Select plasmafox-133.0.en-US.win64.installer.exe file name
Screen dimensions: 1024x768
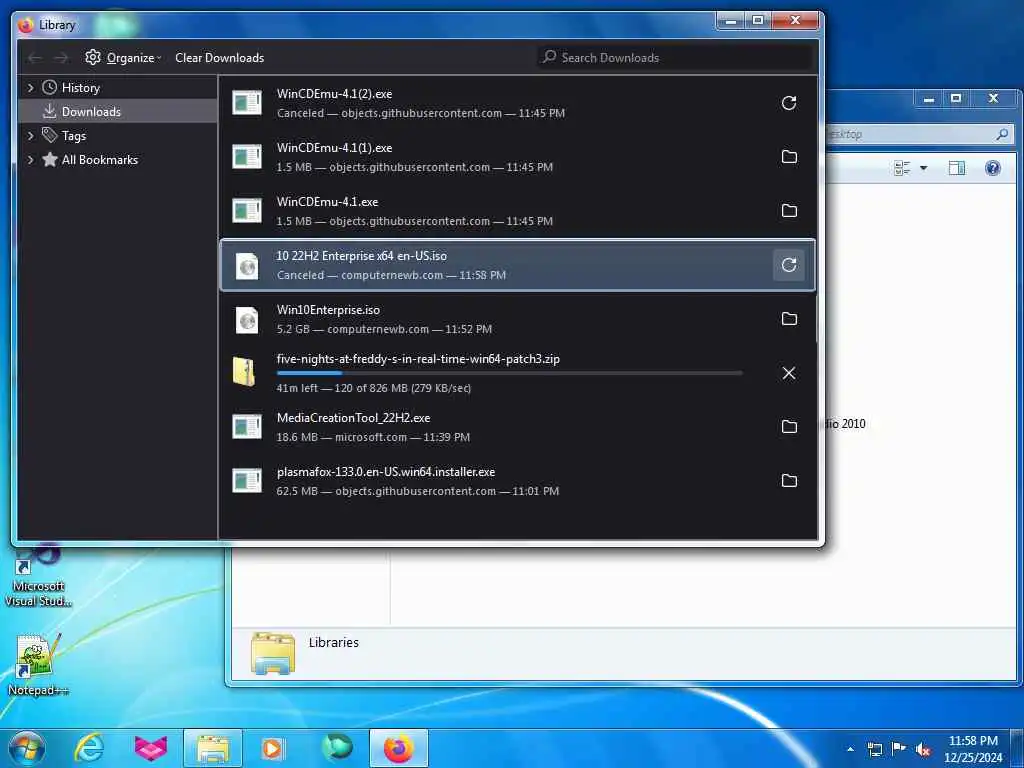pyautogui.click(x=386, y=472)
